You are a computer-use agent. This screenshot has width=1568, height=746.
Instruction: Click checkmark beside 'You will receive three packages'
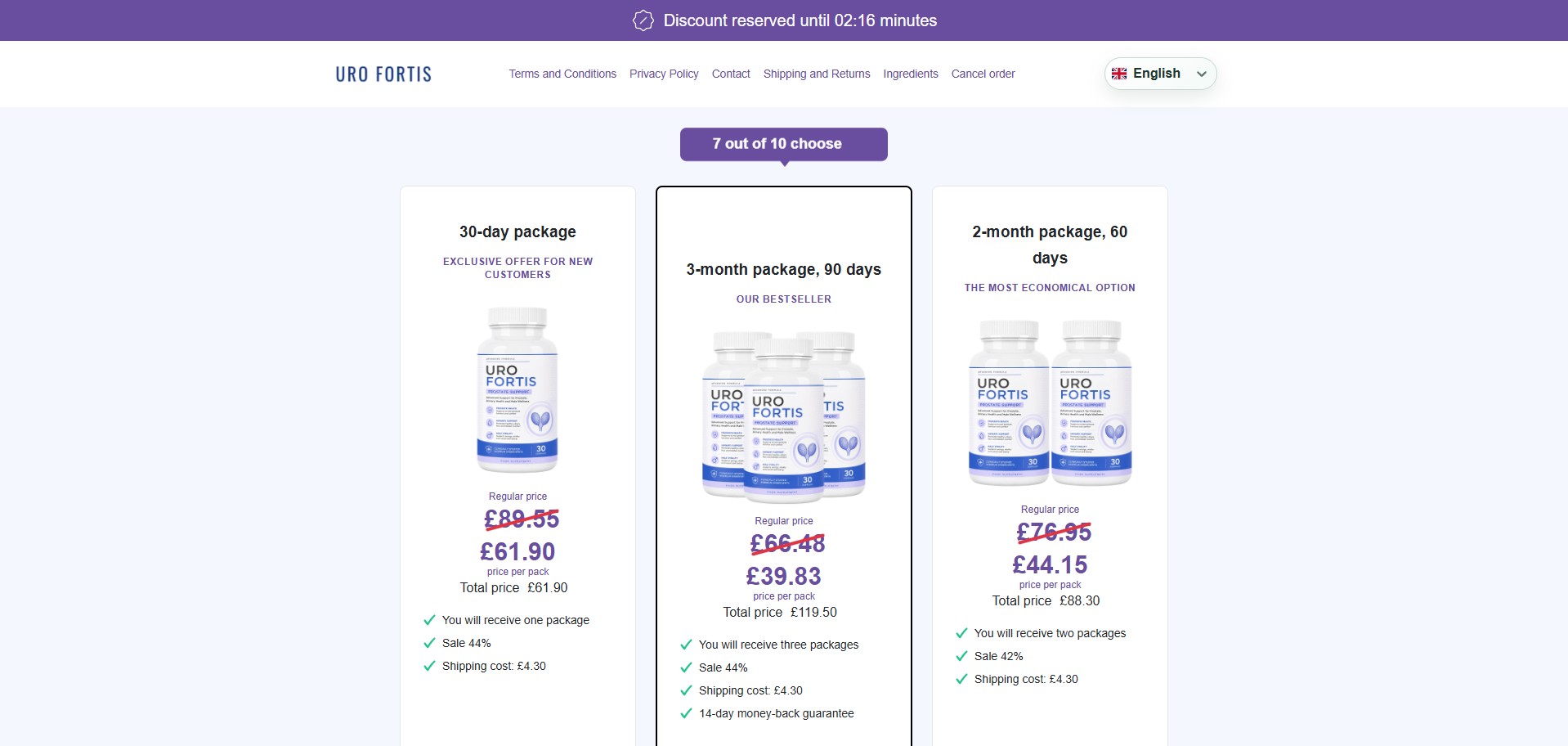[686, 645]
